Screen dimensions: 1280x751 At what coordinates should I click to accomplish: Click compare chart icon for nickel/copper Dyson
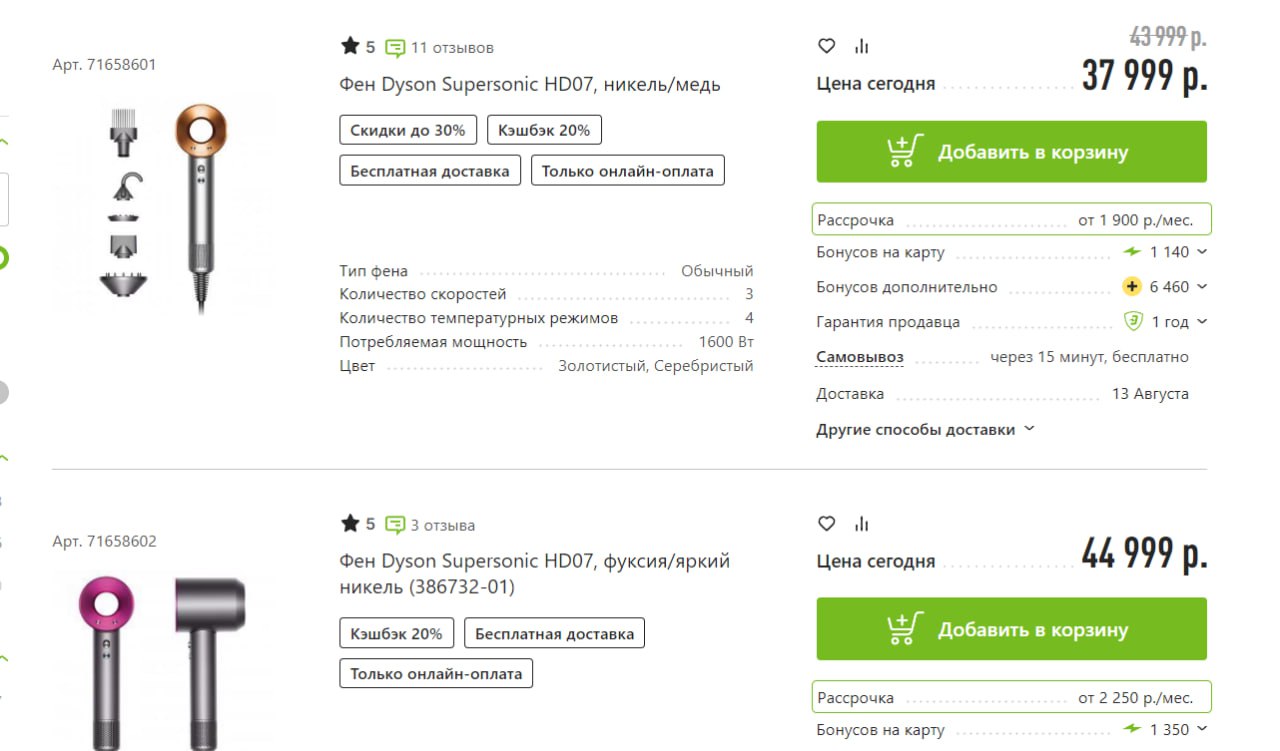[x=862, y=46]
